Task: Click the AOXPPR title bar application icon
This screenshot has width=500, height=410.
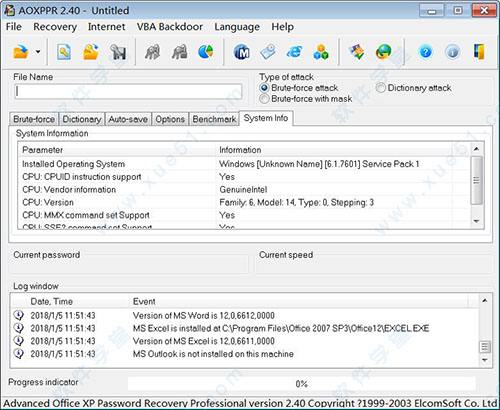Action: pyautogui.click(x=10, y=10)
